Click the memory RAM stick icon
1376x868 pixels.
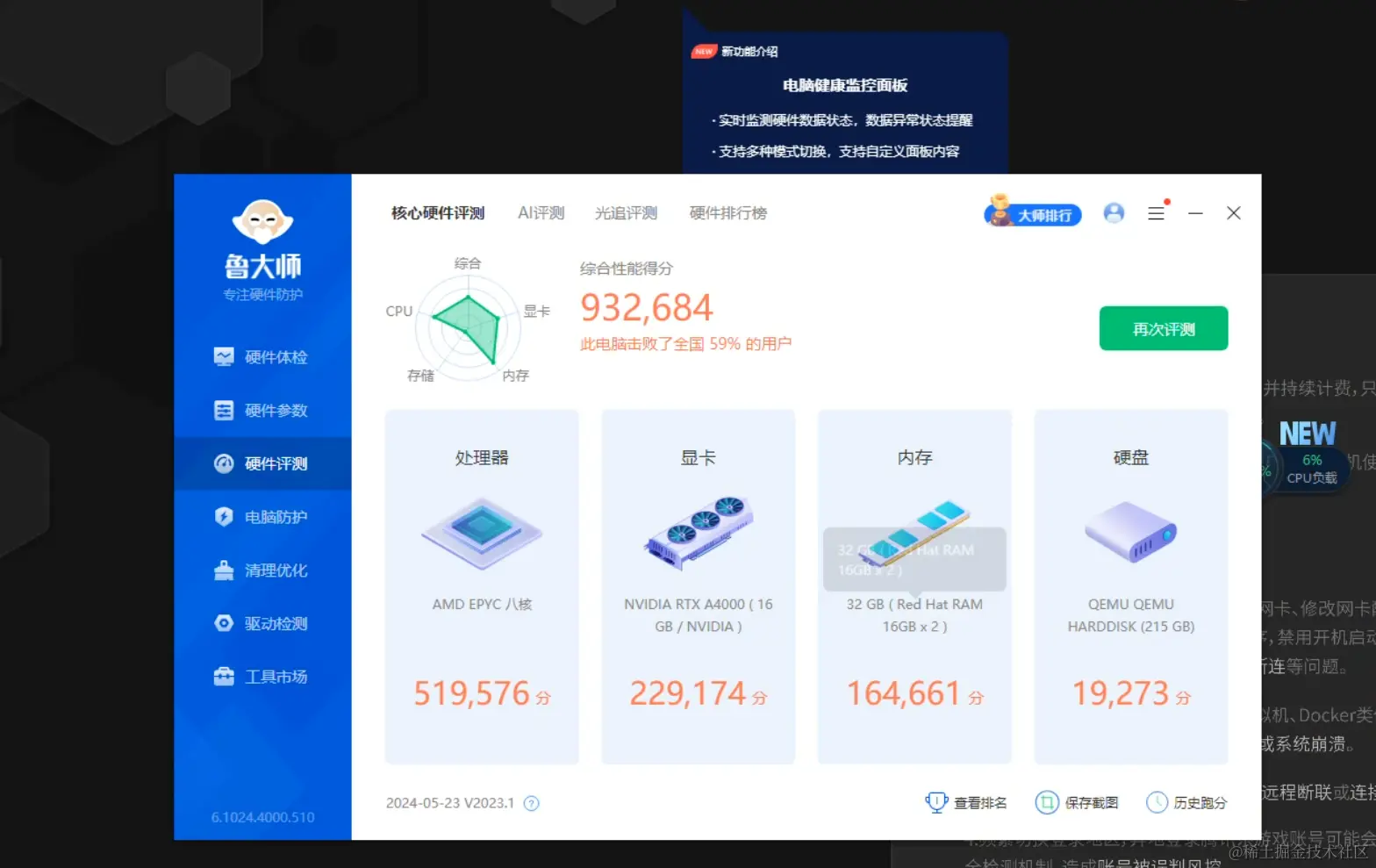914,535
